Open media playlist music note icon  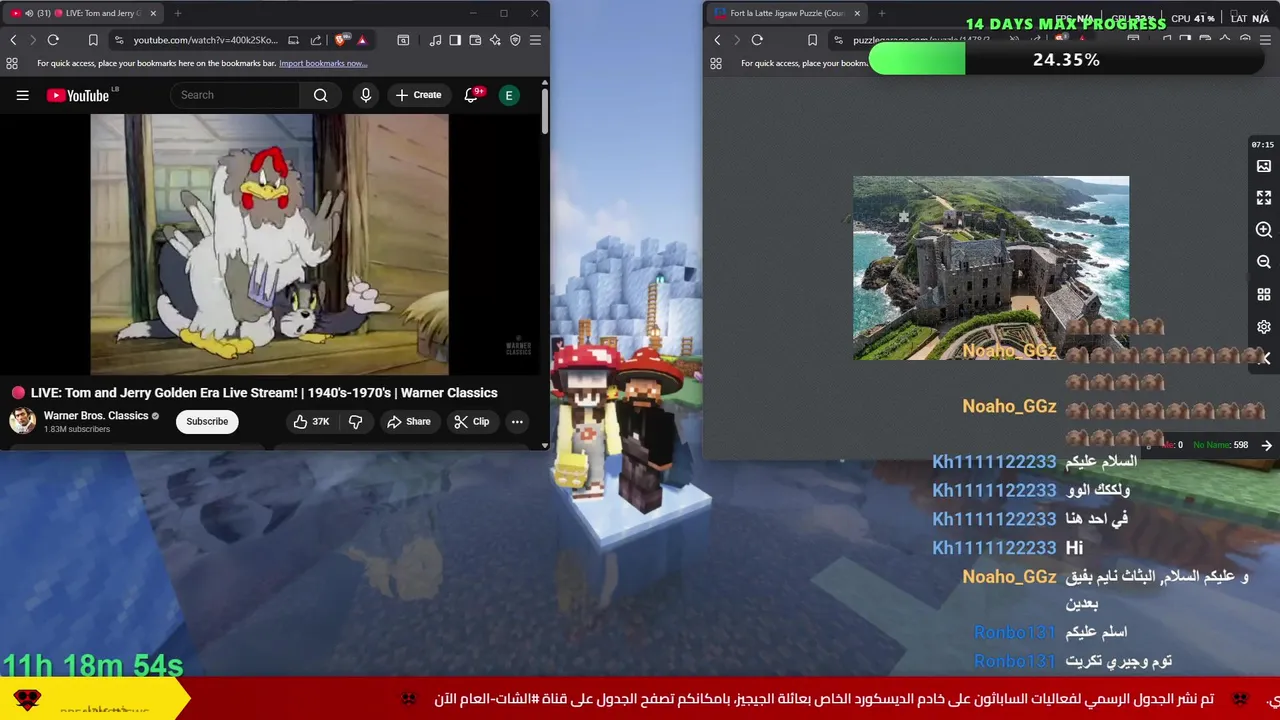pos(435,40)
